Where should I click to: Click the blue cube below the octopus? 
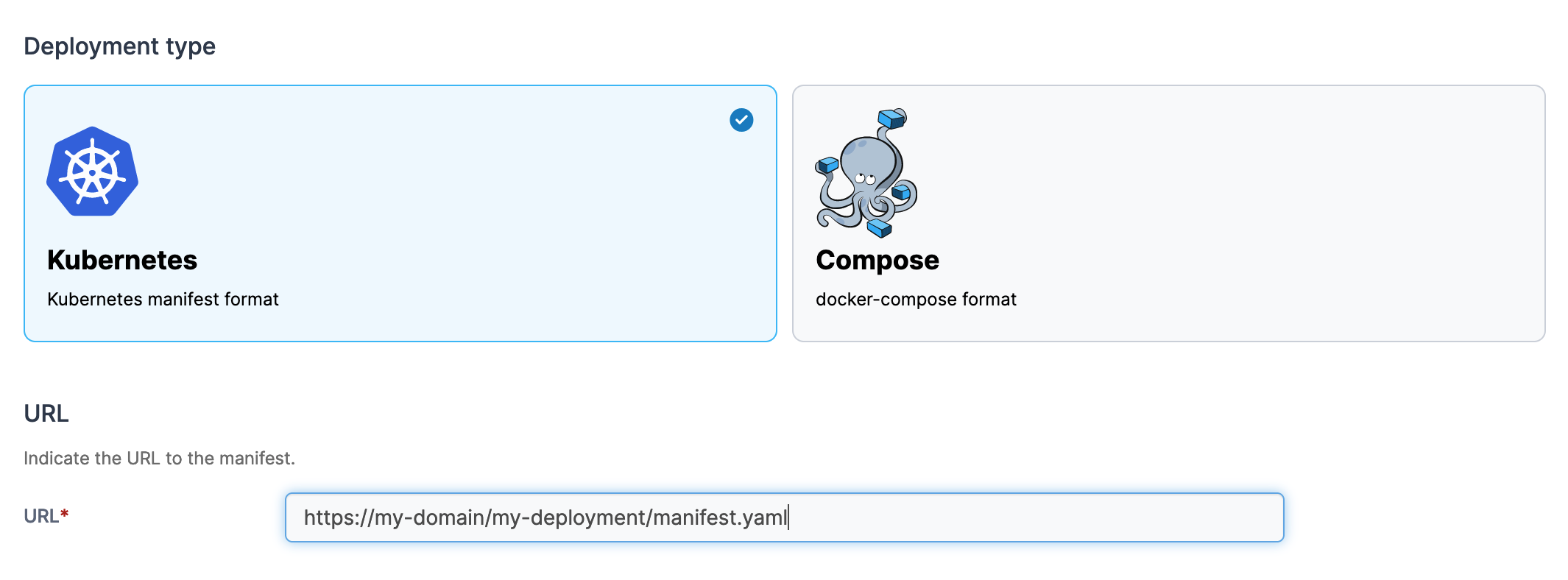pyautogui.click(x=879, y=228)
